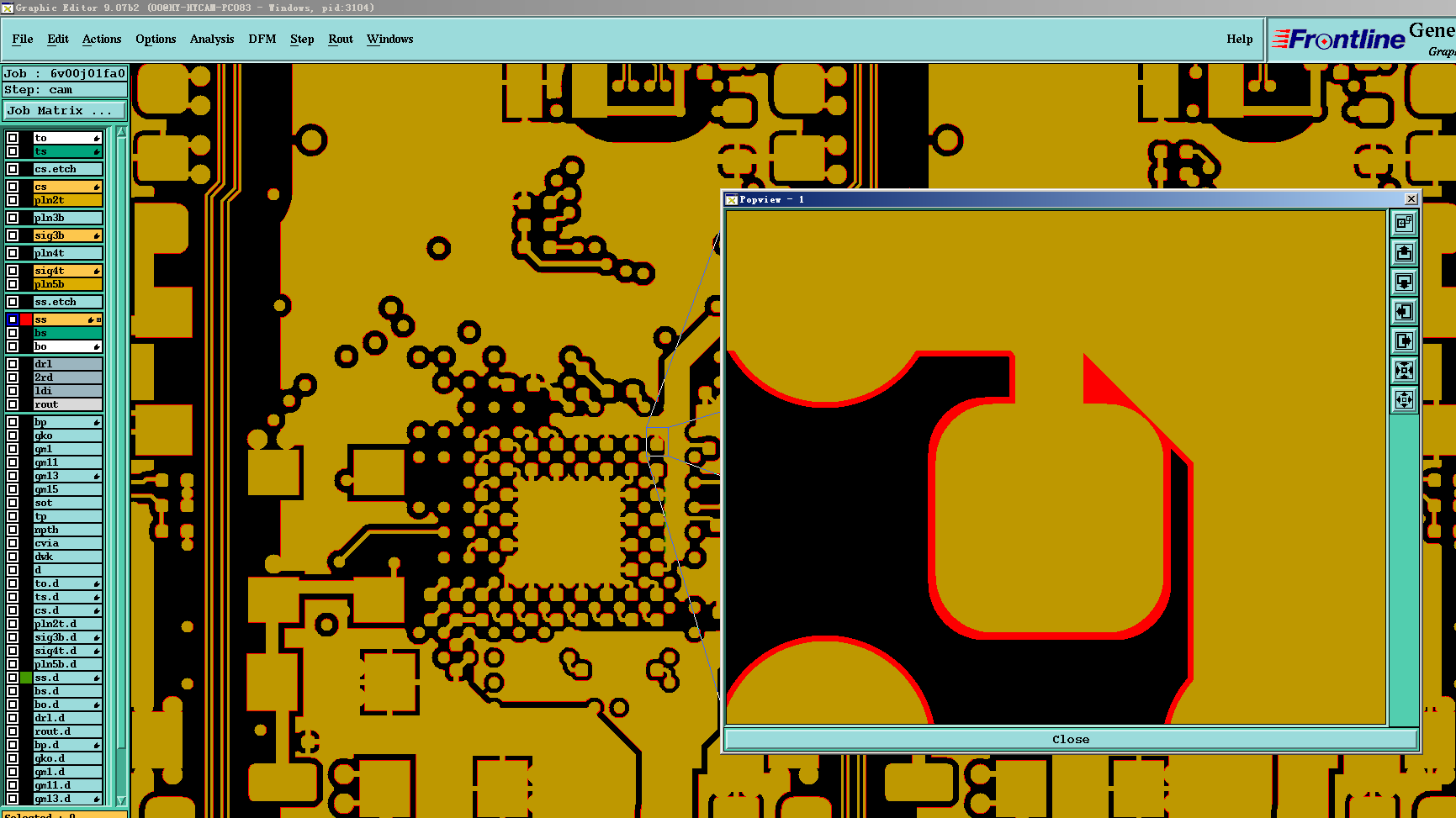The width and height of the screenshot is (1456, 818).
Task: Toggle display checkbox for layer 'ss'
Action: (13, 319)
